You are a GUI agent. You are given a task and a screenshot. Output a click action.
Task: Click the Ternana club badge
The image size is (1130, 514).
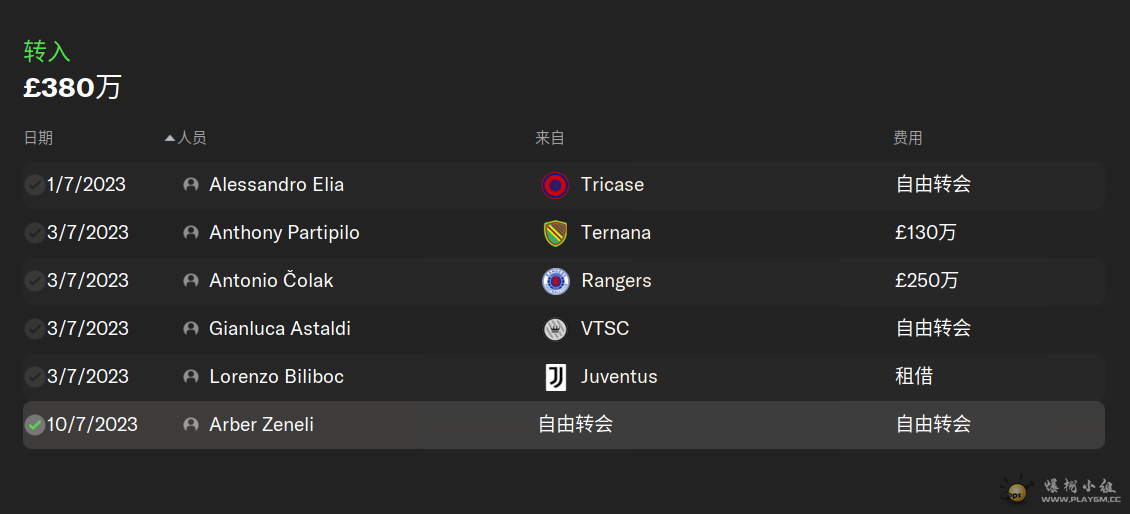pos(555,233)
